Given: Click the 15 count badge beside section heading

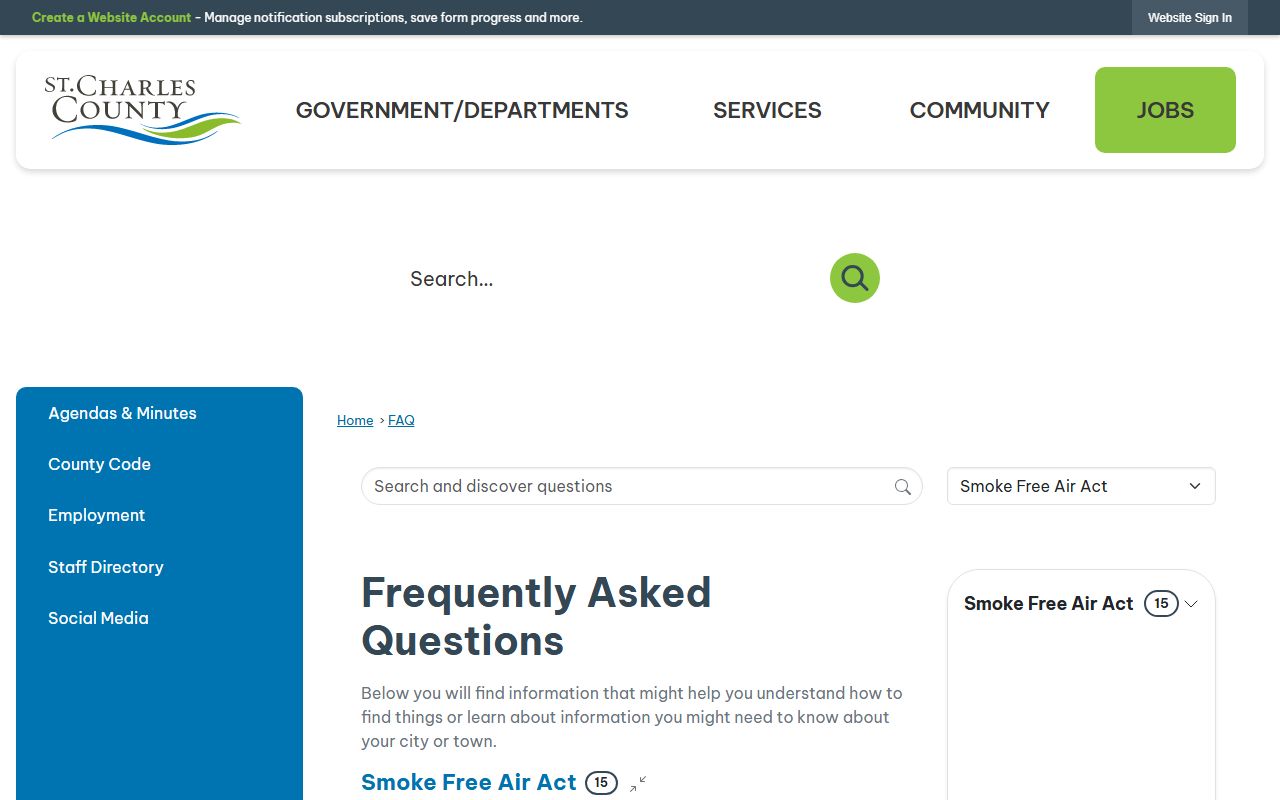Looking at the screenshot, I should tap(601, 783).
